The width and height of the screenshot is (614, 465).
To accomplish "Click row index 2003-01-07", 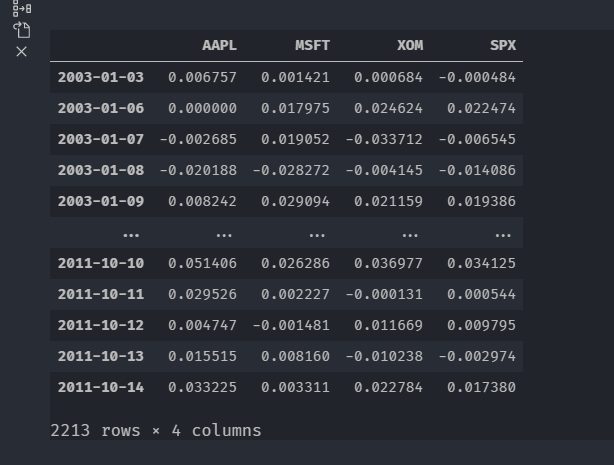I will tap(101, 139).
